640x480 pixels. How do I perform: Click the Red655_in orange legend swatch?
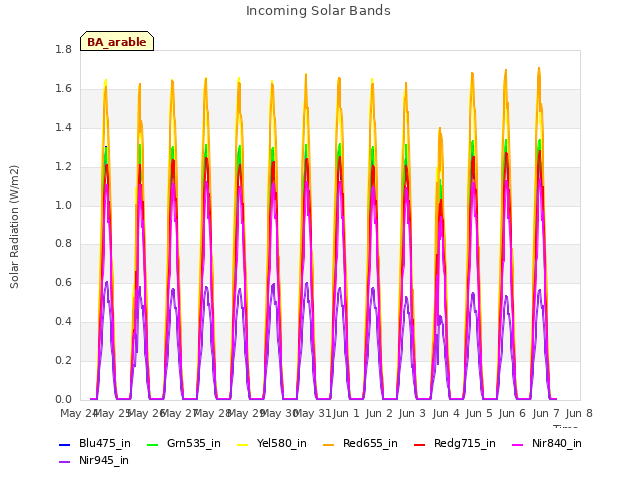[x=329, y=444]
